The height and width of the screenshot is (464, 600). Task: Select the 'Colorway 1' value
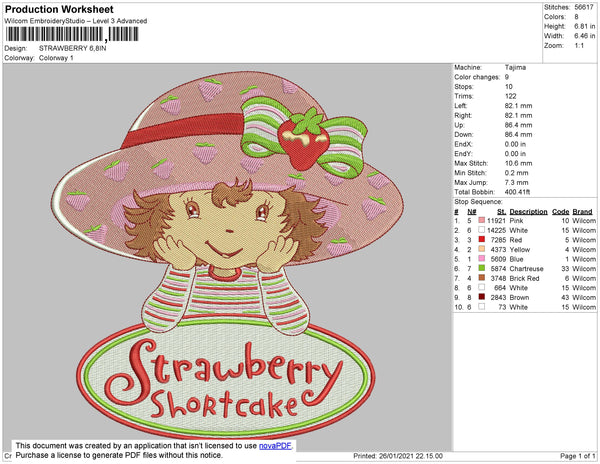tap(56, 58)
